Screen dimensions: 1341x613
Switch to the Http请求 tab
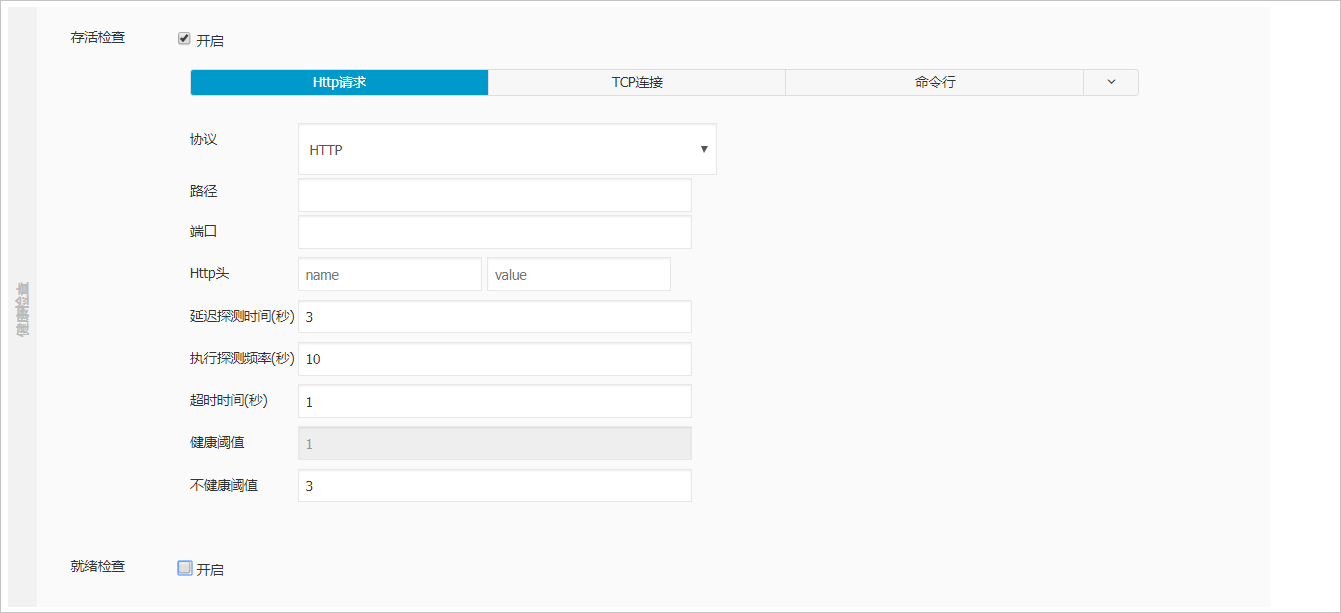point(340,82)
